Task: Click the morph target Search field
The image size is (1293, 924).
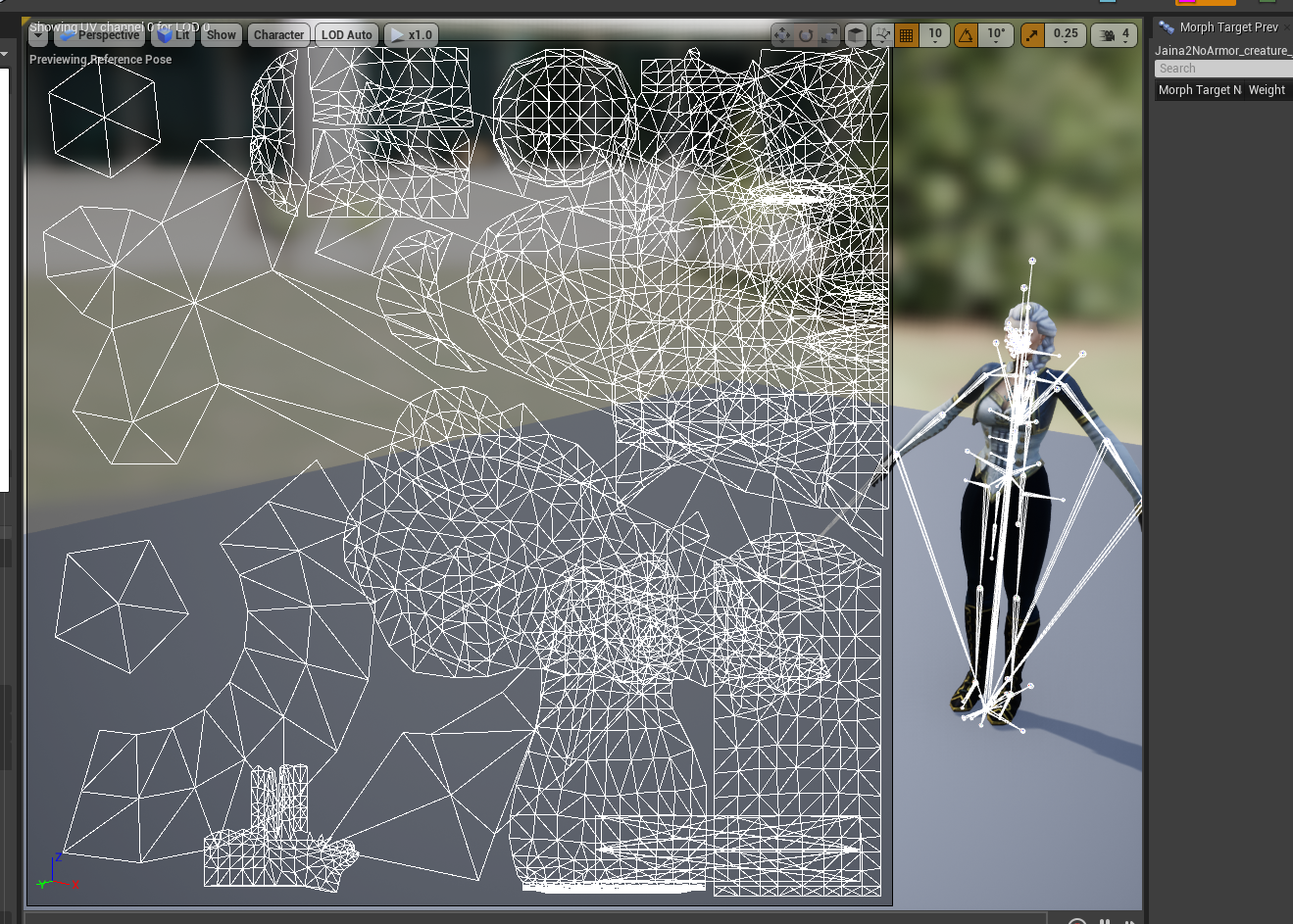Action: coord(1223,69)
